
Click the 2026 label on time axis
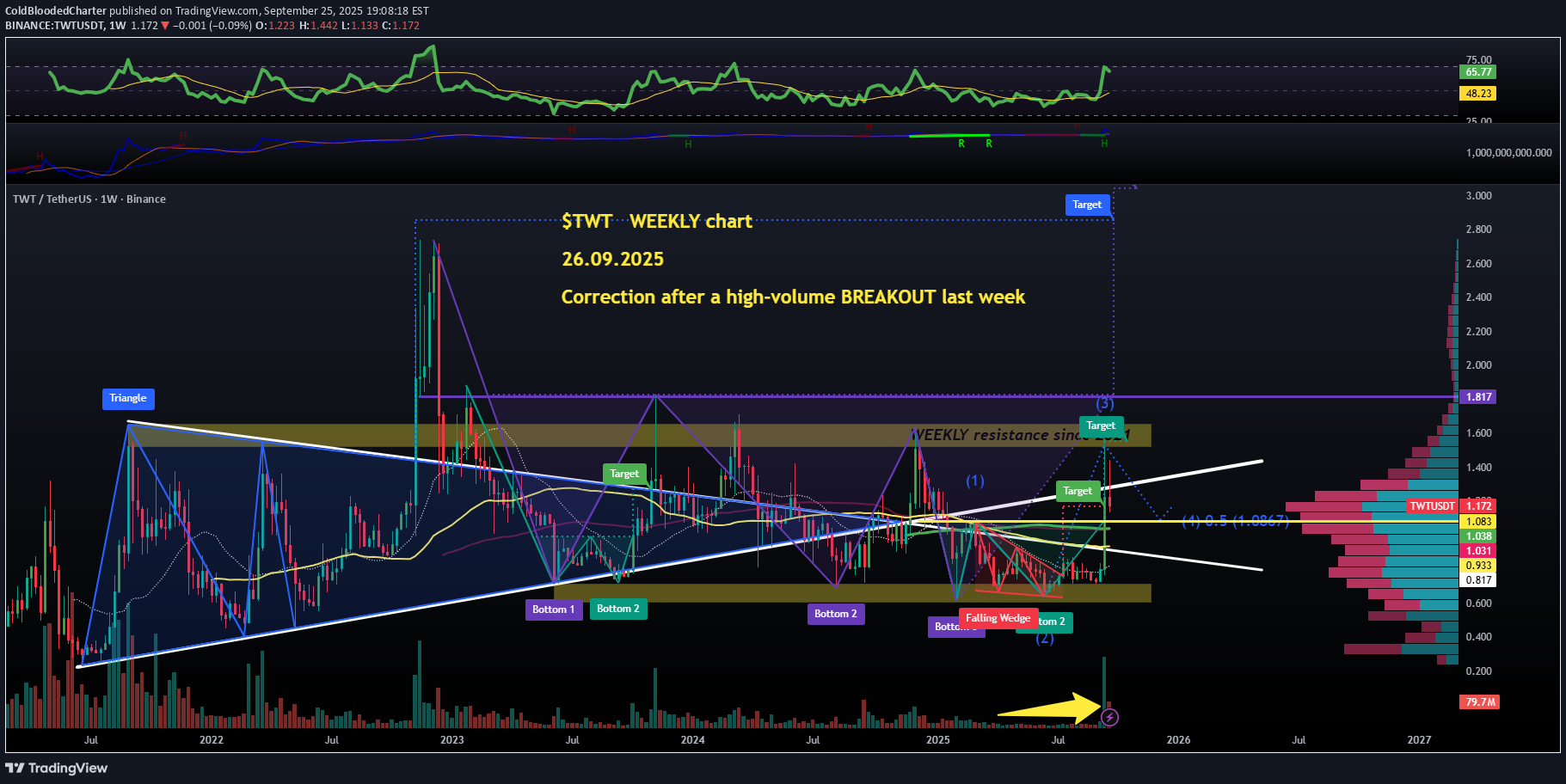1178,740
